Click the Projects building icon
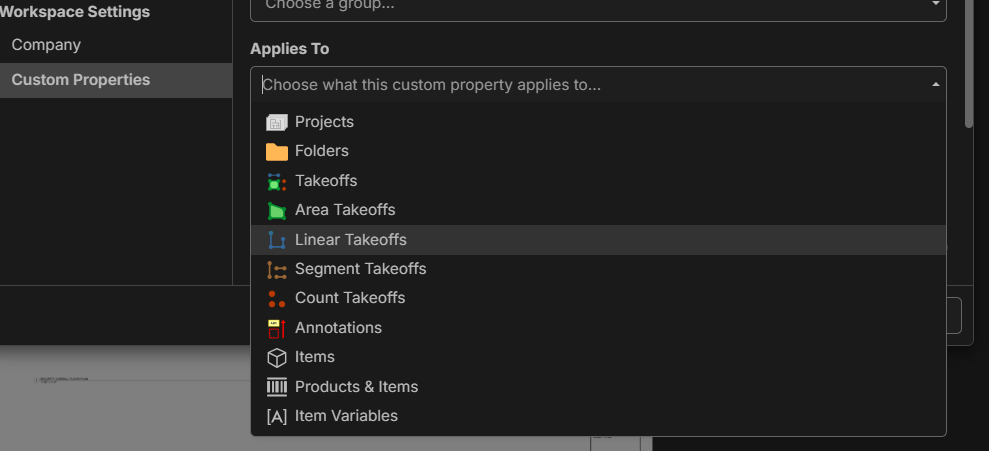 pos(277,122)
